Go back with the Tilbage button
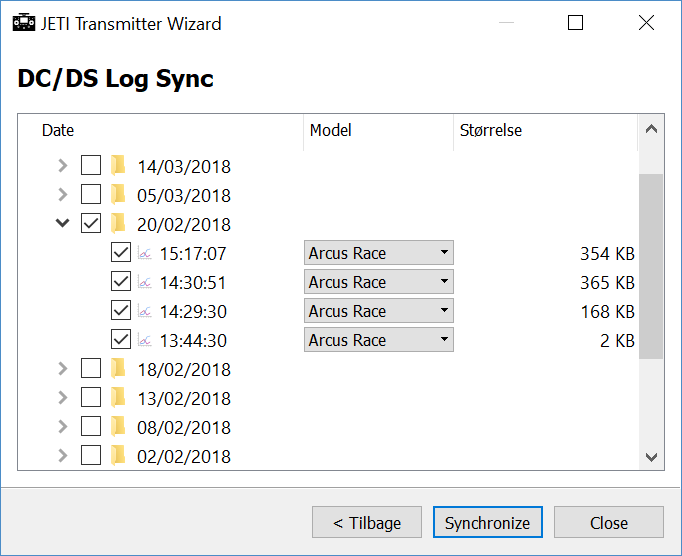Viewport: 682px width, 556px height. click(x=367, y=522)
